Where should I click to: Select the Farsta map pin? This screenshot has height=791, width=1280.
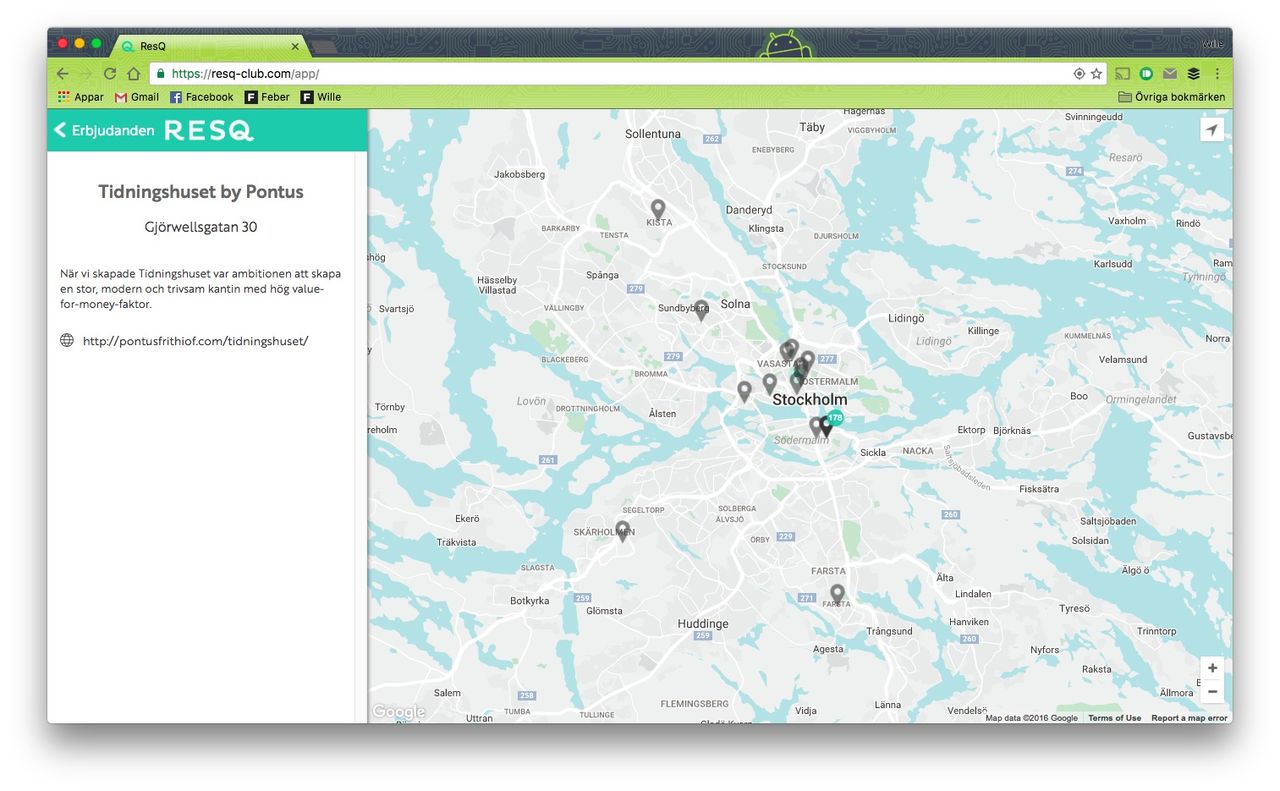837,595
